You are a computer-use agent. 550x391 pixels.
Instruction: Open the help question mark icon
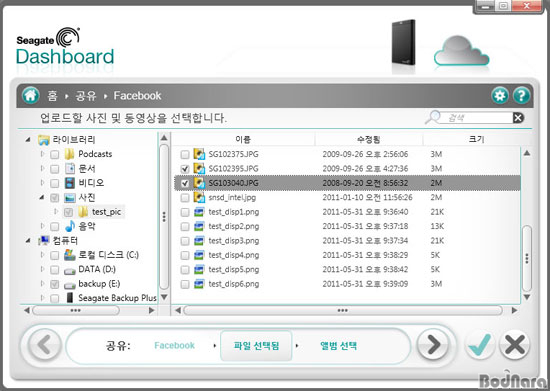(521, 95)
